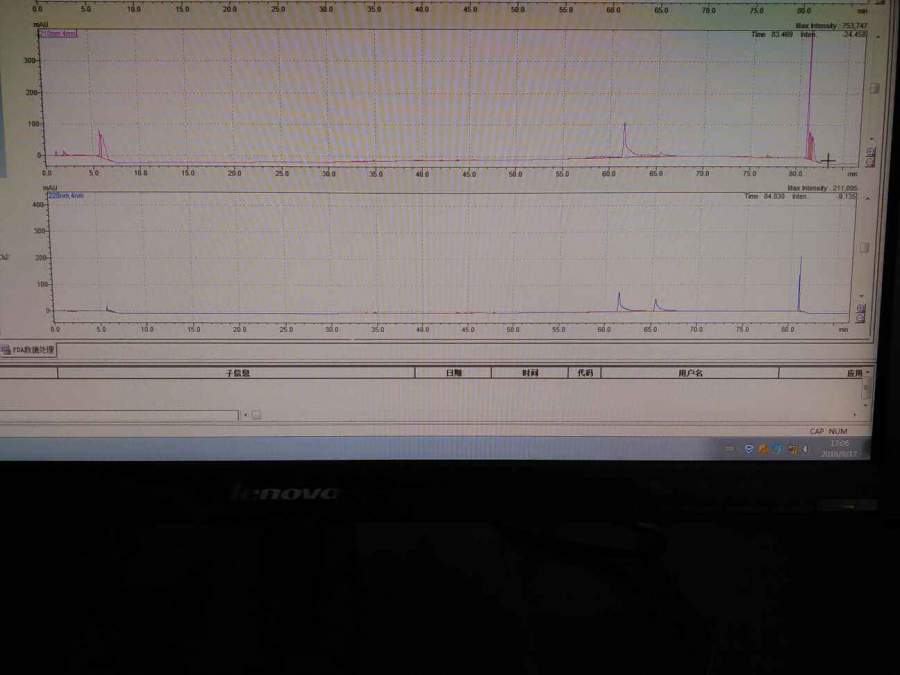Select the 210nm channel label in upper chromatogram
The height and width of the screenshot is (675, 900).
point(58,34)
